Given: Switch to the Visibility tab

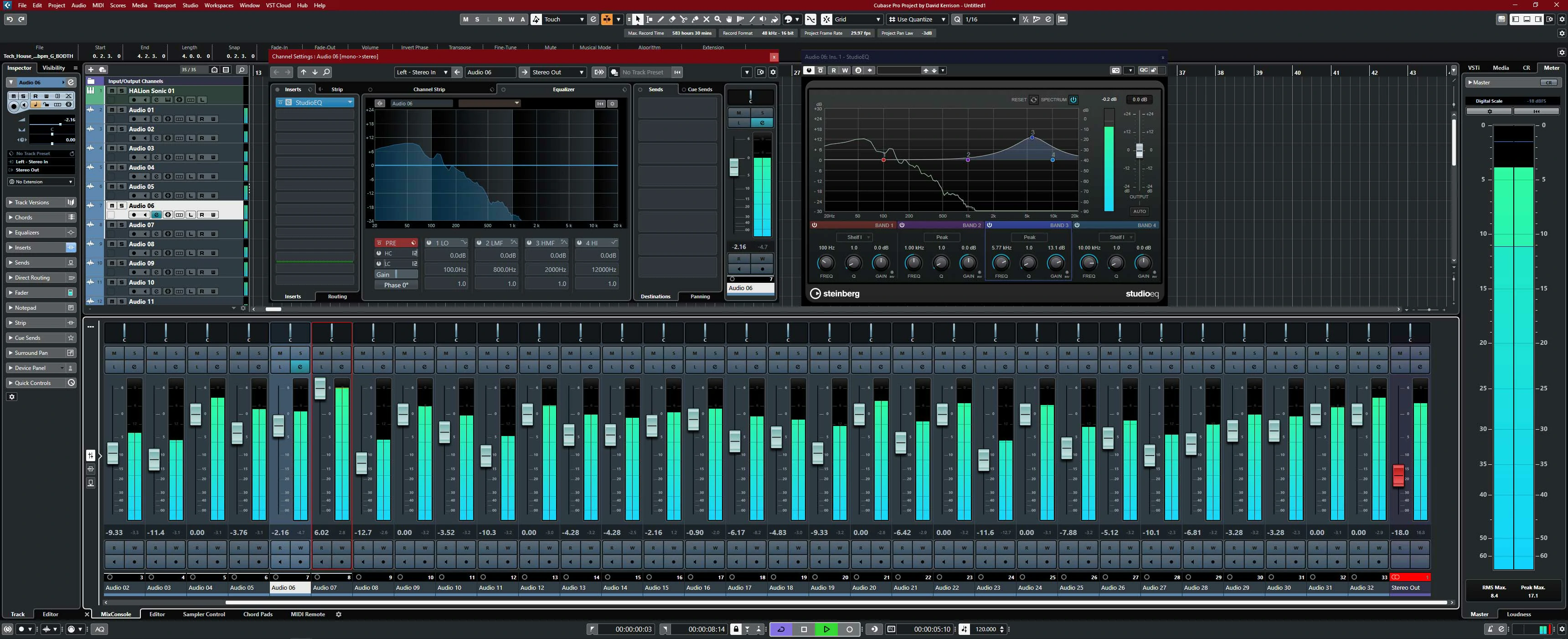Looking at the screenshot, I should [x=54, y=68].
